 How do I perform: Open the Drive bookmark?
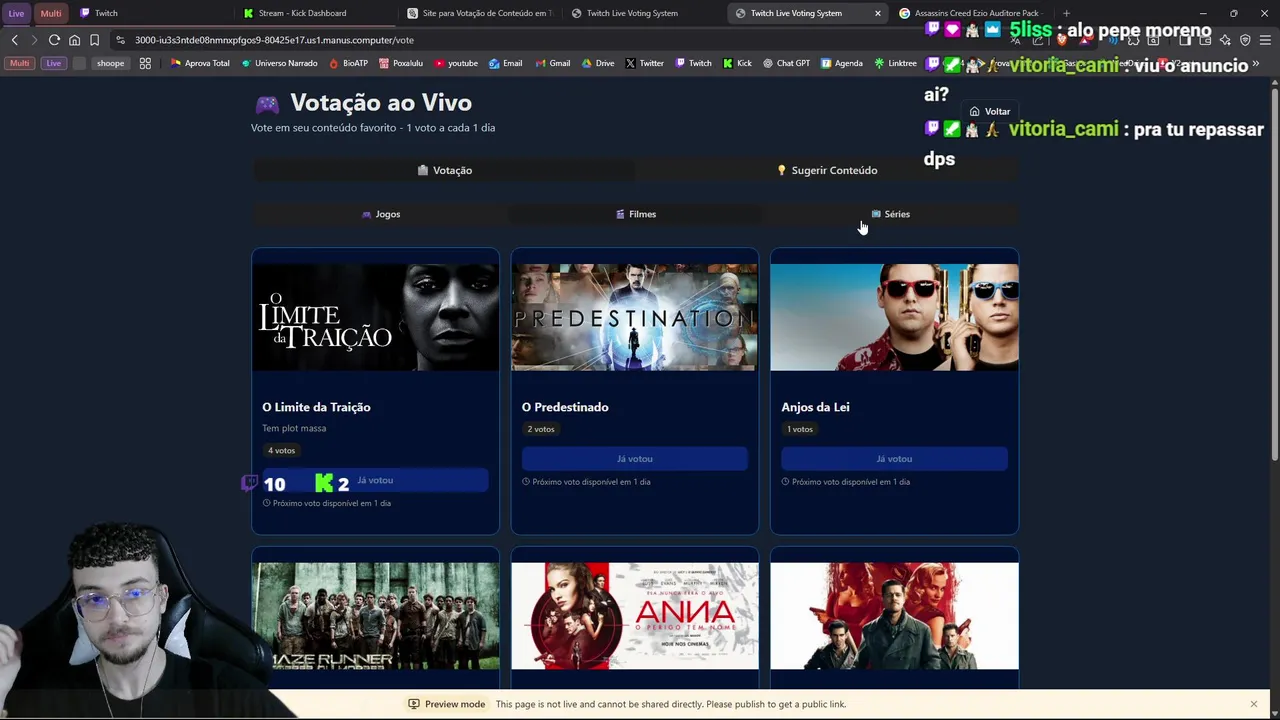(597, 63)
